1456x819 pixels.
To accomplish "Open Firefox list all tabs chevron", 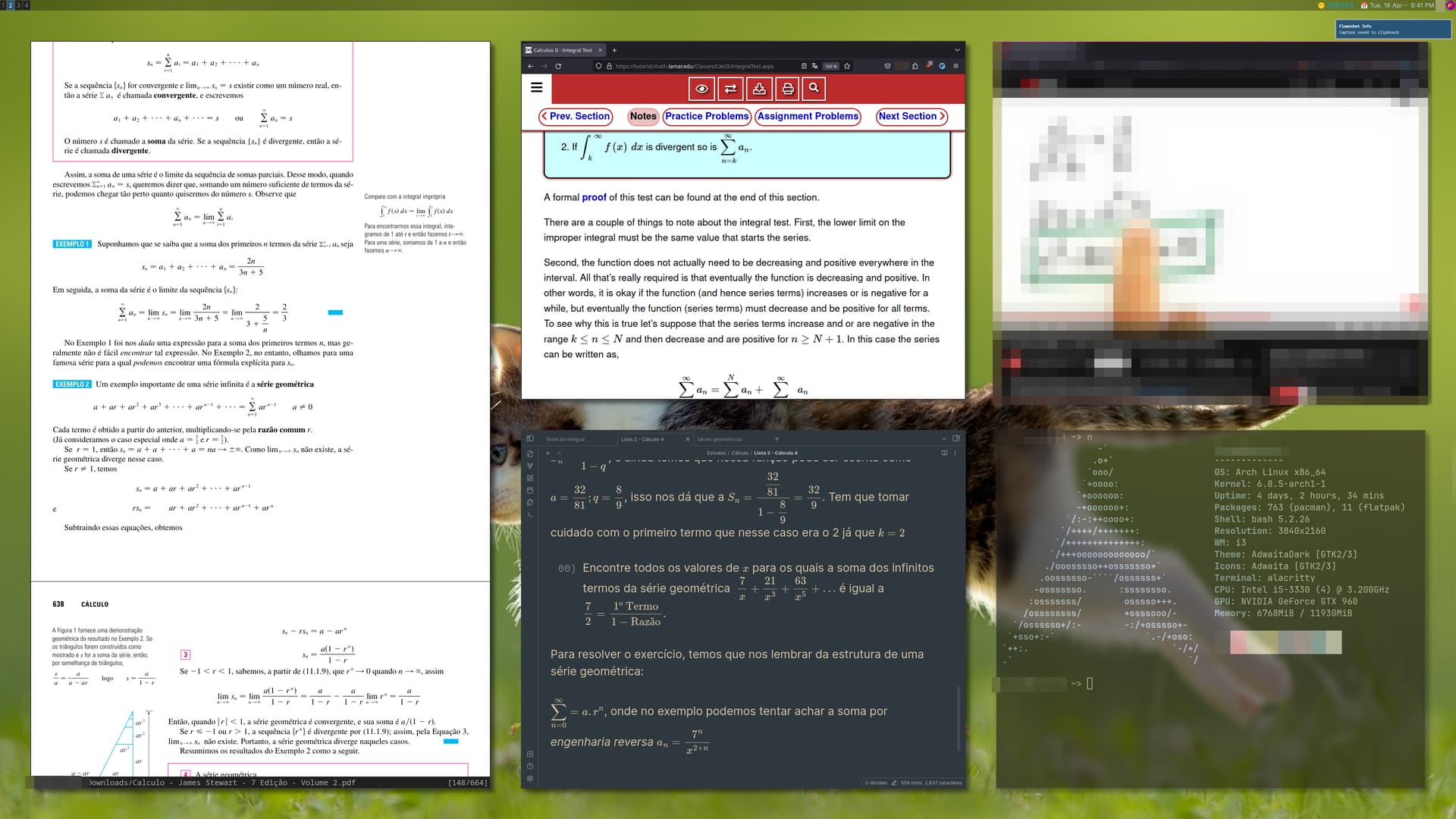I will (x=957, y=50).
